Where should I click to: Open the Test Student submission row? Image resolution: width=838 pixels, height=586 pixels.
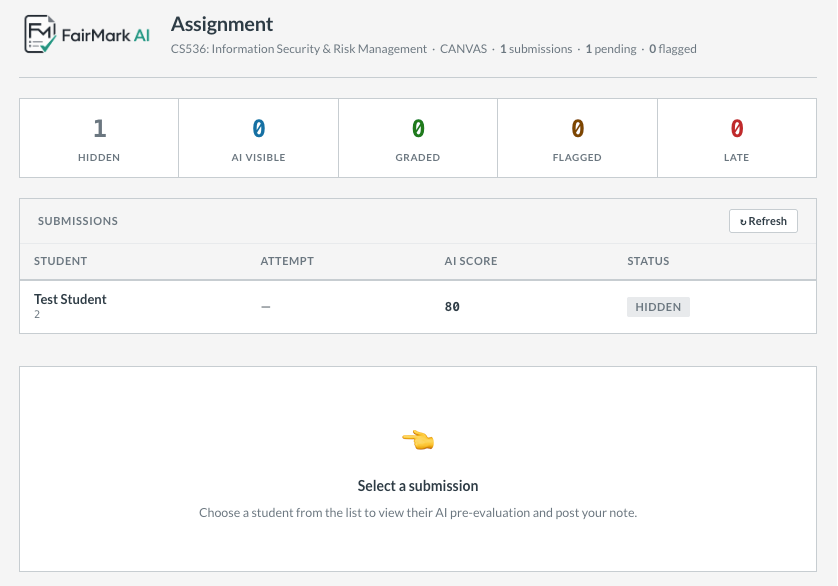(x=418, y=307)
